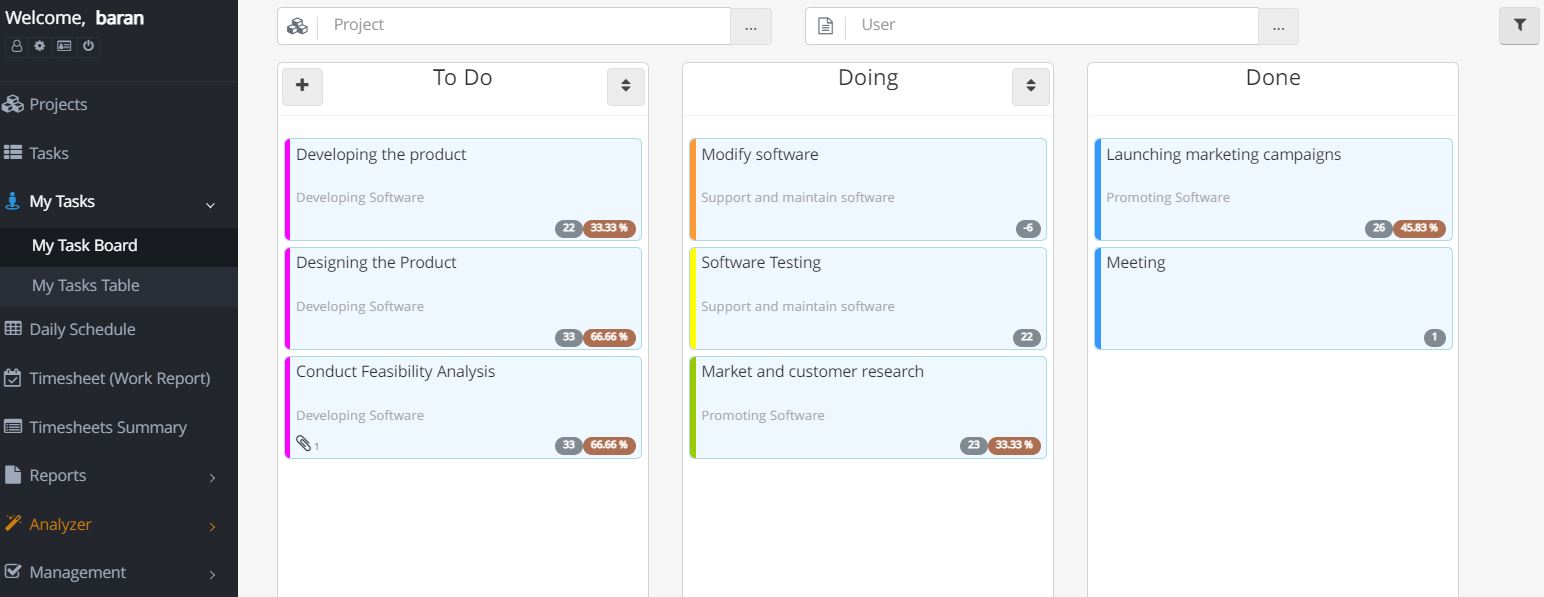Open the Daily Schedule calendar icon
Image resolution: width=1544 pixels, height=597 pixels.
coord(13,328)
